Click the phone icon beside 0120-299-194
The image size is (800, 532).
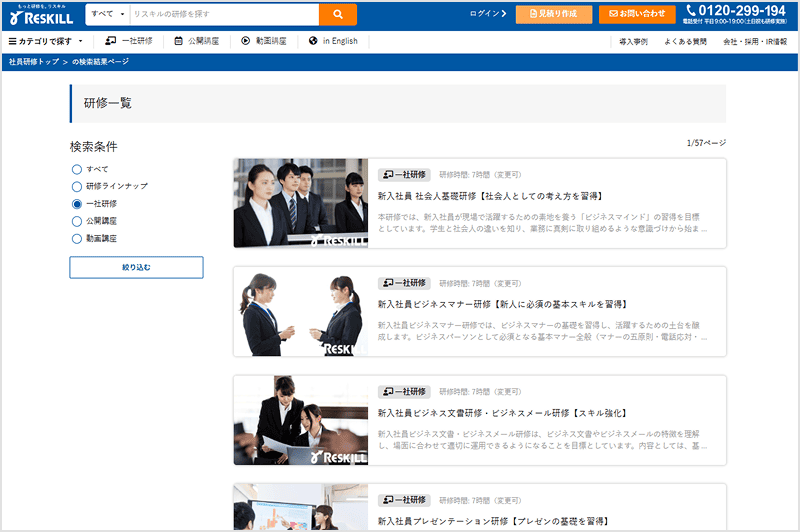click(691, 10)
